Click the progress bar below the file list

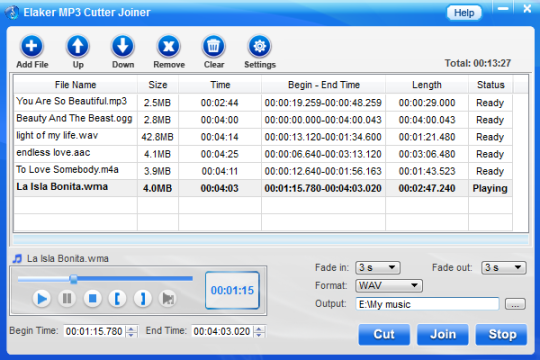click(271, 239)
